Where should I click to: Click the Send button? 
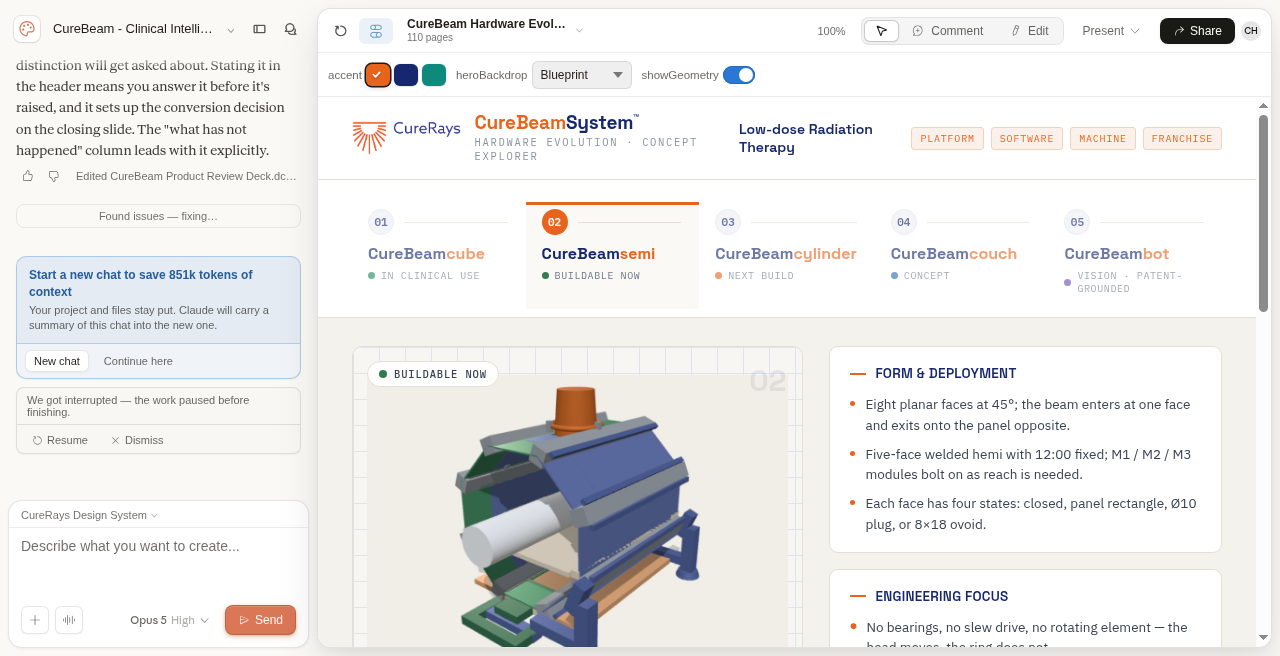(x=260, y=620)
